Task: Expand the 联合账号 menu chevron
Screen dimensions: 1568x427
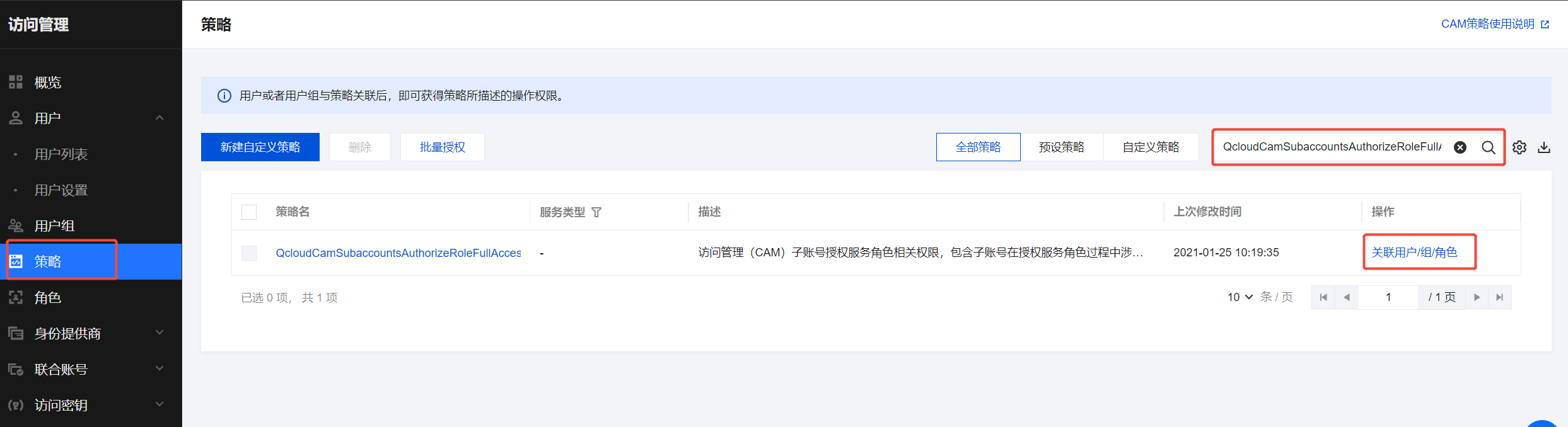Action: click(160, 368)
